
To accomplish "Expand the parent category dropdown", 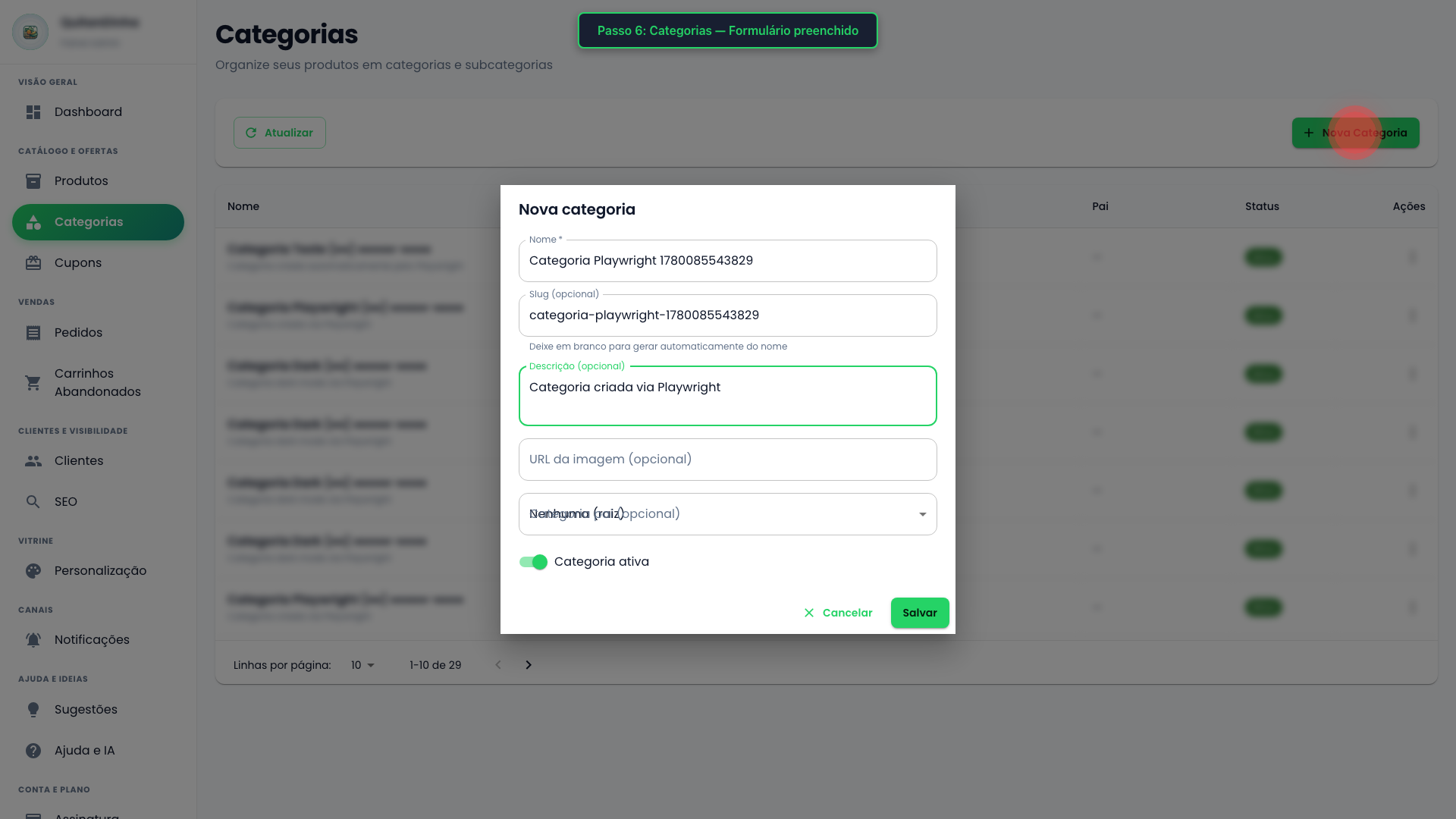I will coord(728,514).
